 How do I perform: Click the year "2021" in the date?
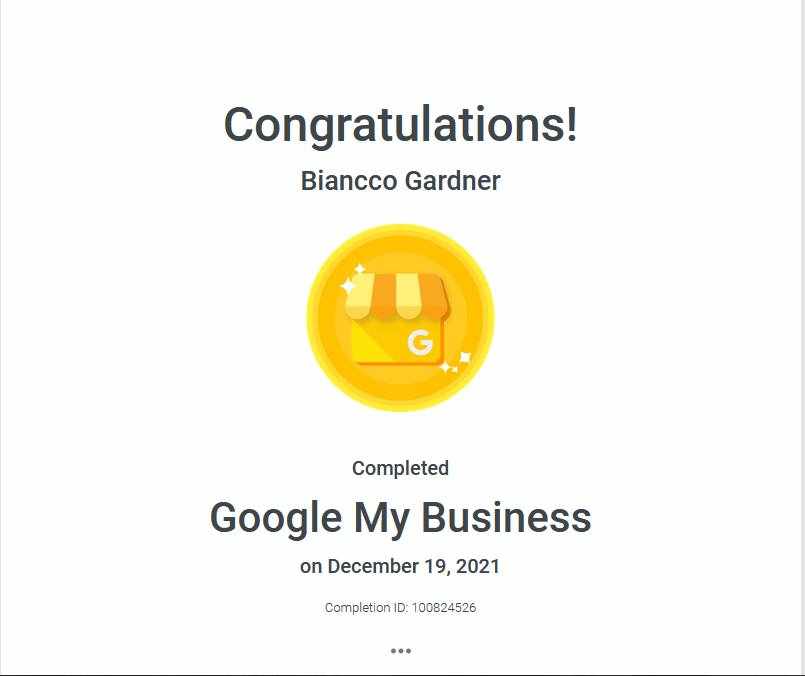(x=478, y=566)
